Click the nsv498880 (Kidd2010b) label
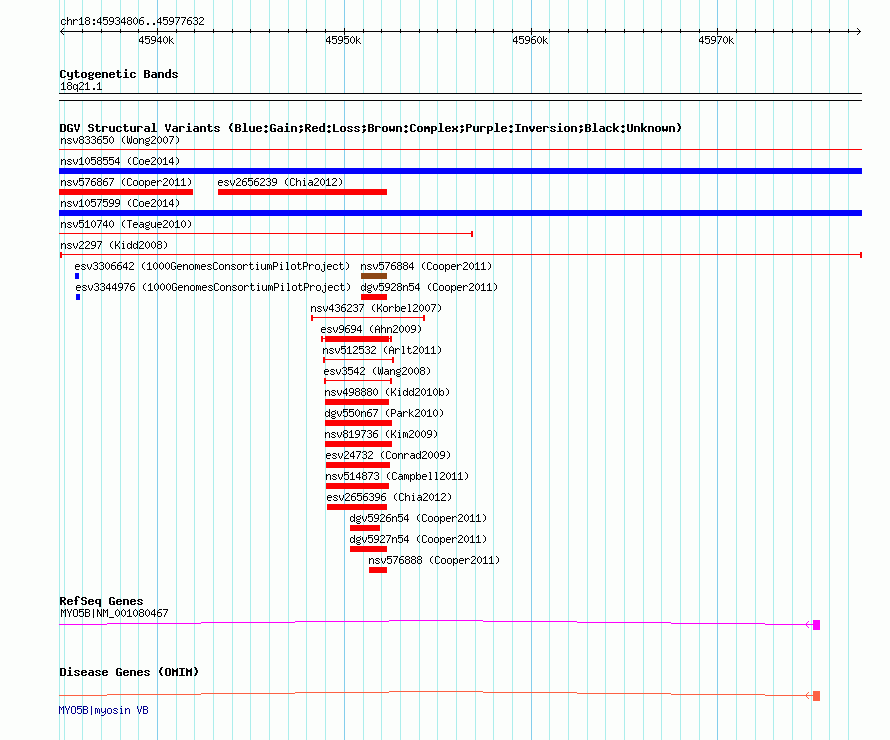 click(387, 392)
